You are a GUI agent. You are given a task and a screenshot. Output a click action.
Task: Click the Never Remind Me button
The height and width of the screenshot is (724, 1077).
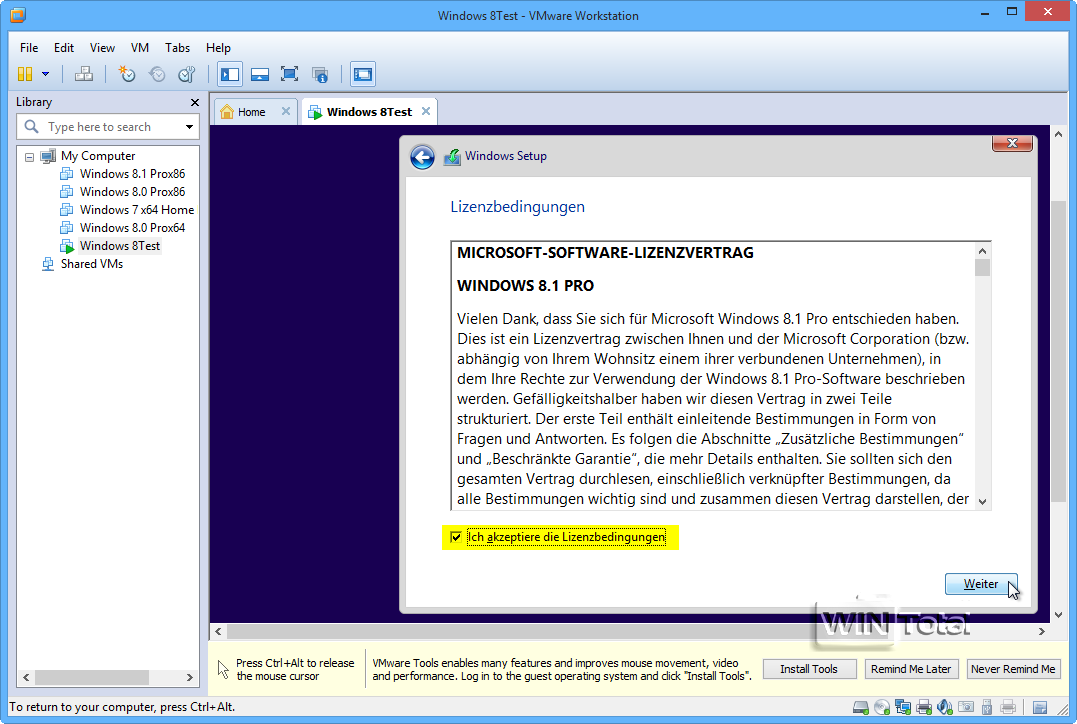pos(1013,669)
